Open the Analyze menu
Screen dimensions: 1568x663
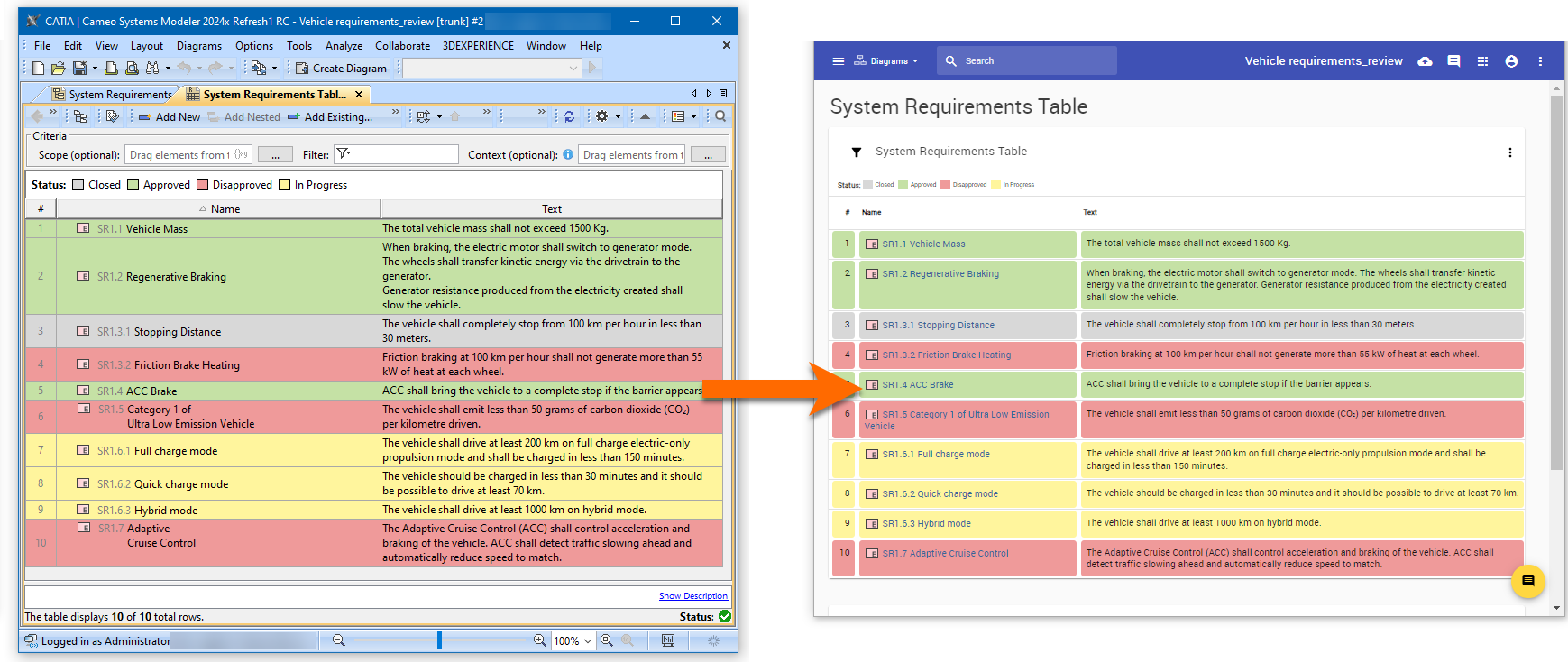point(344,46)
